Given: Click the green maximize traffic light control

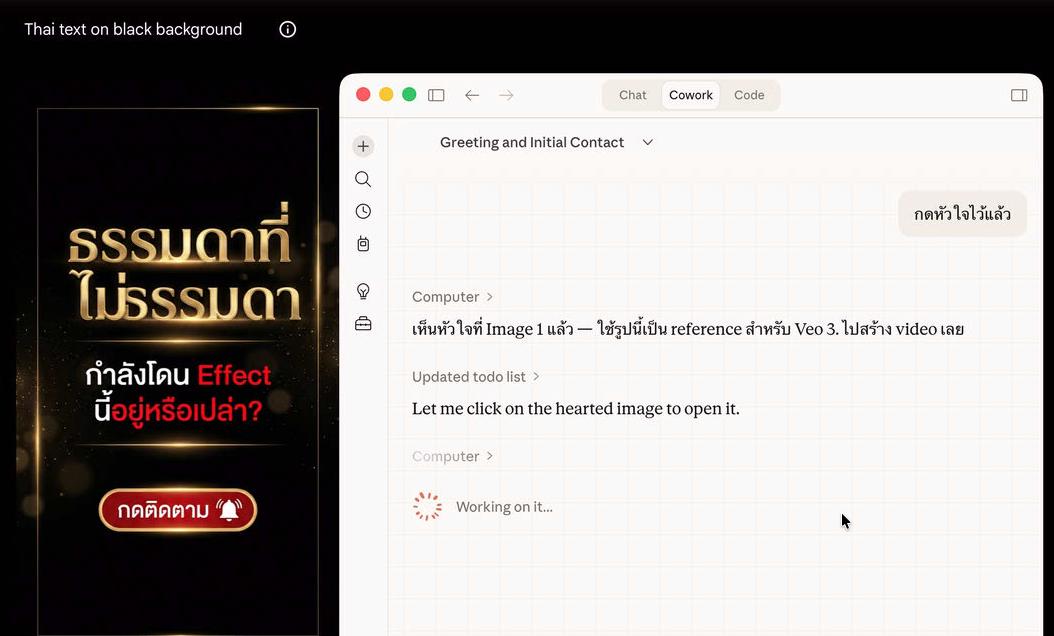Looking at the screenshot, I should pyautogui.click(x=409, y=93).
